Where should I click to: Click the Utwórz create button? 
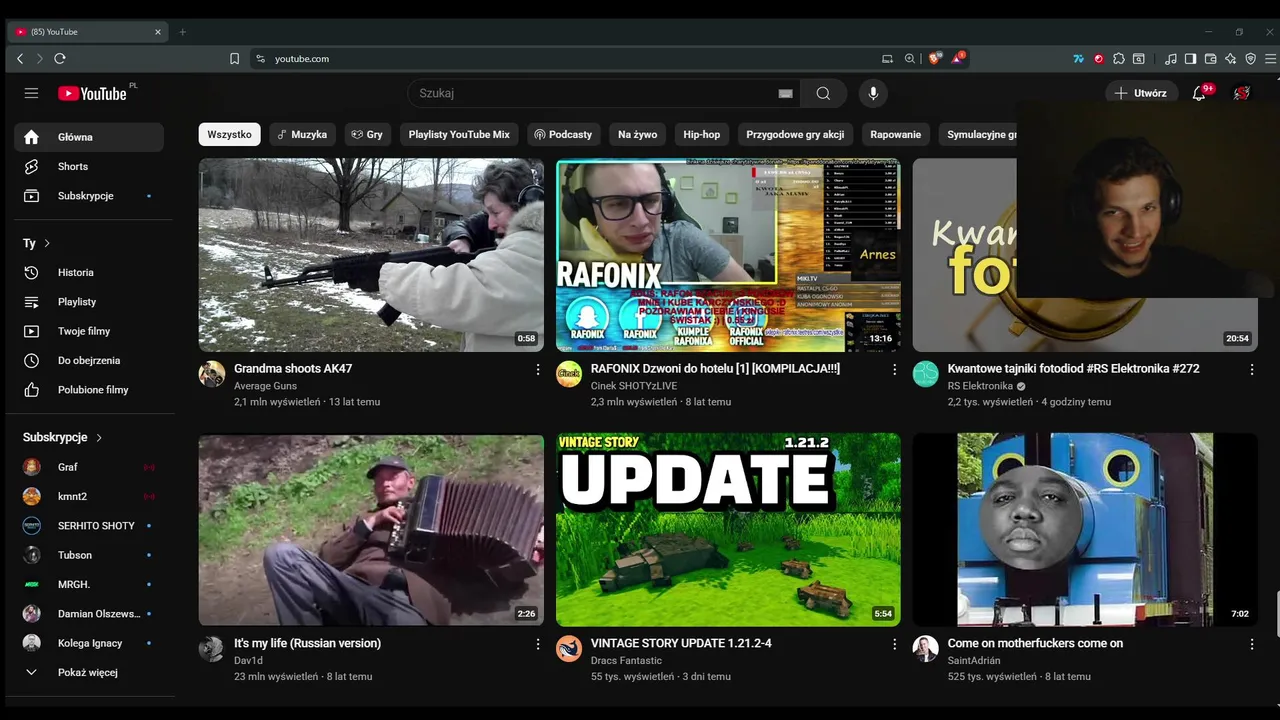[x=1142, y=93]
